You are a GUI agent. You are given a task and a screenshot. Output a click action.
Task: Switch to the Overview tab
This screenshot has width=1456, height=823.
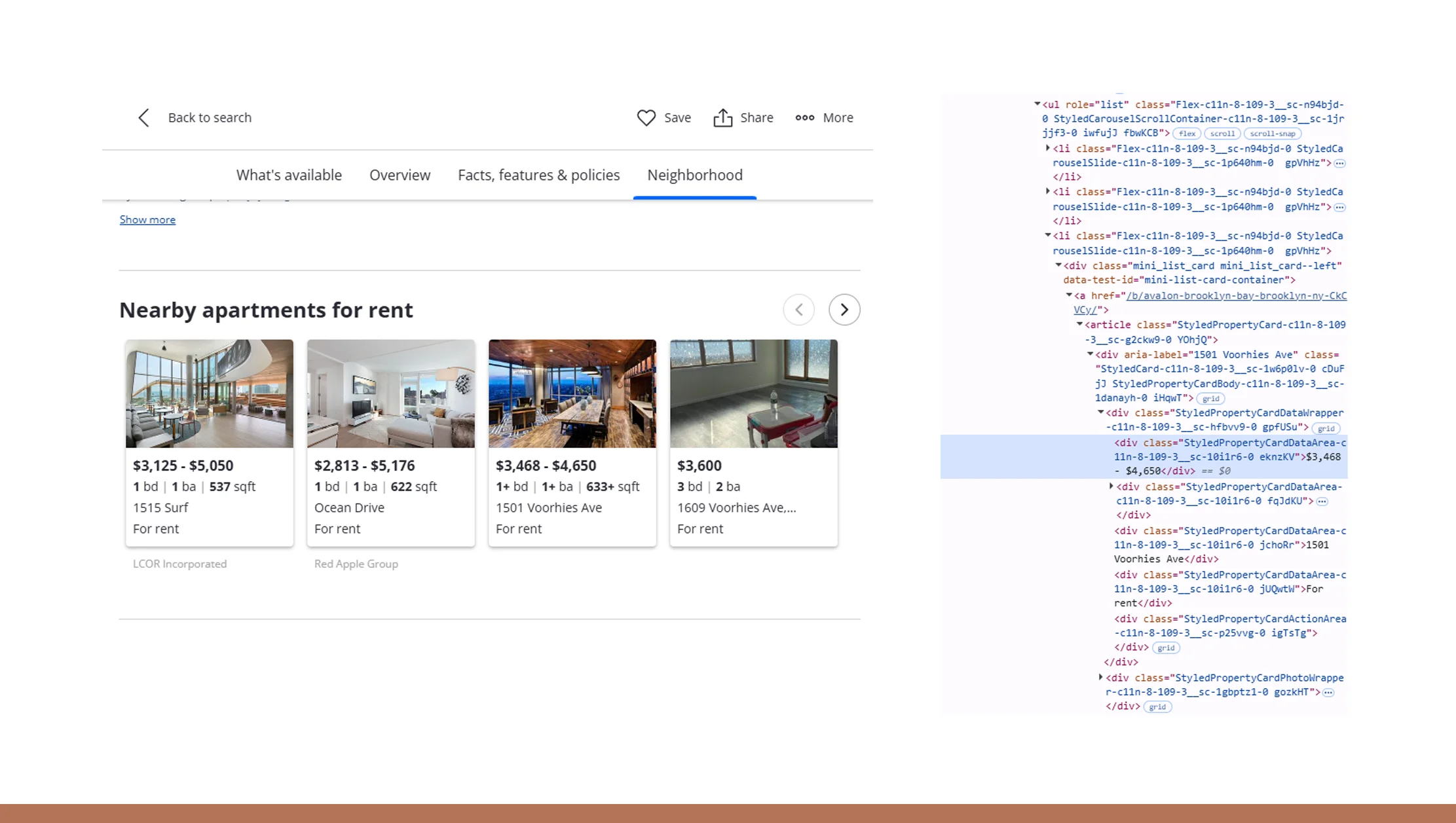400,175
